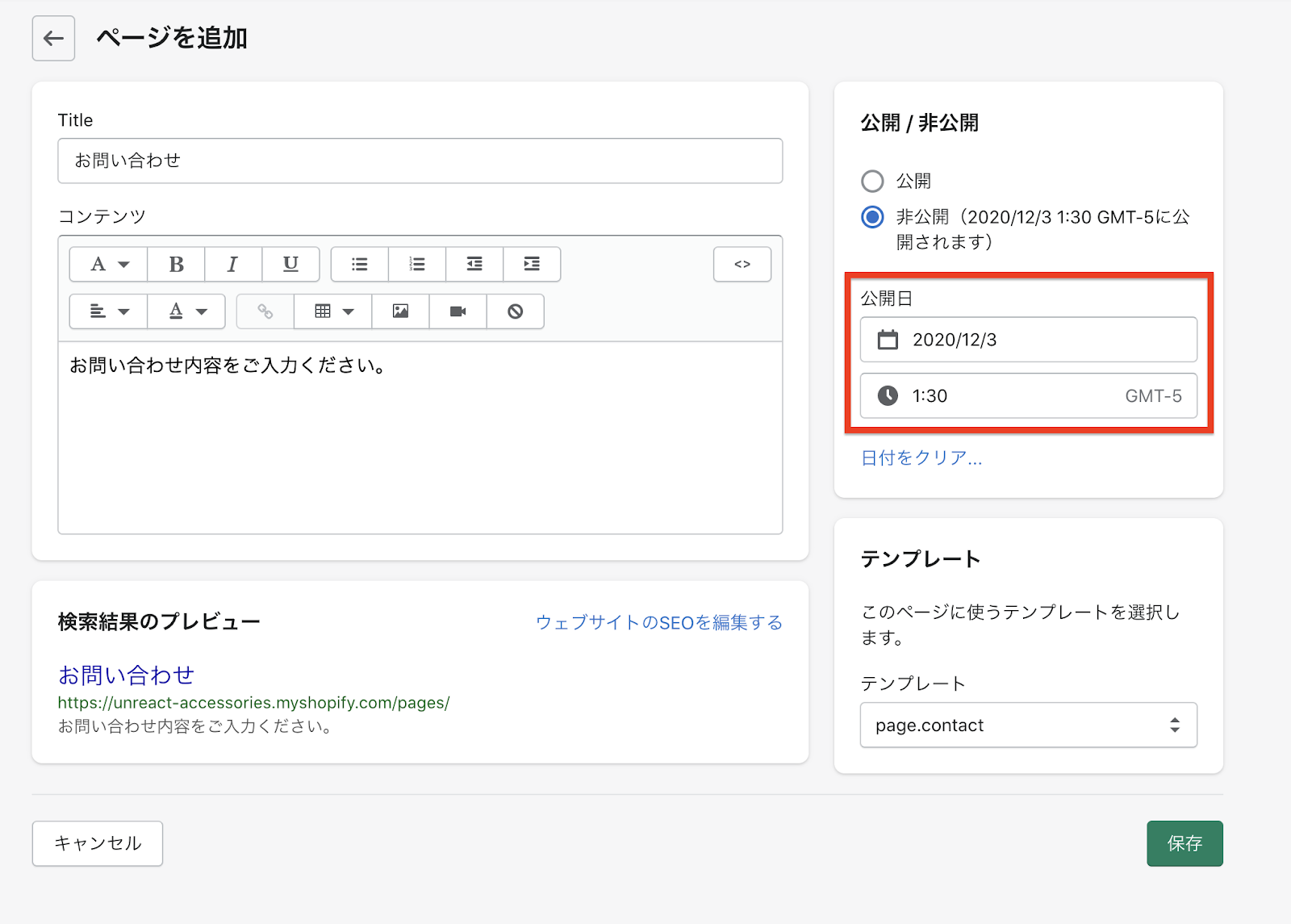Insert a bulleted list
1291x924 pixels.
[360, 264]
